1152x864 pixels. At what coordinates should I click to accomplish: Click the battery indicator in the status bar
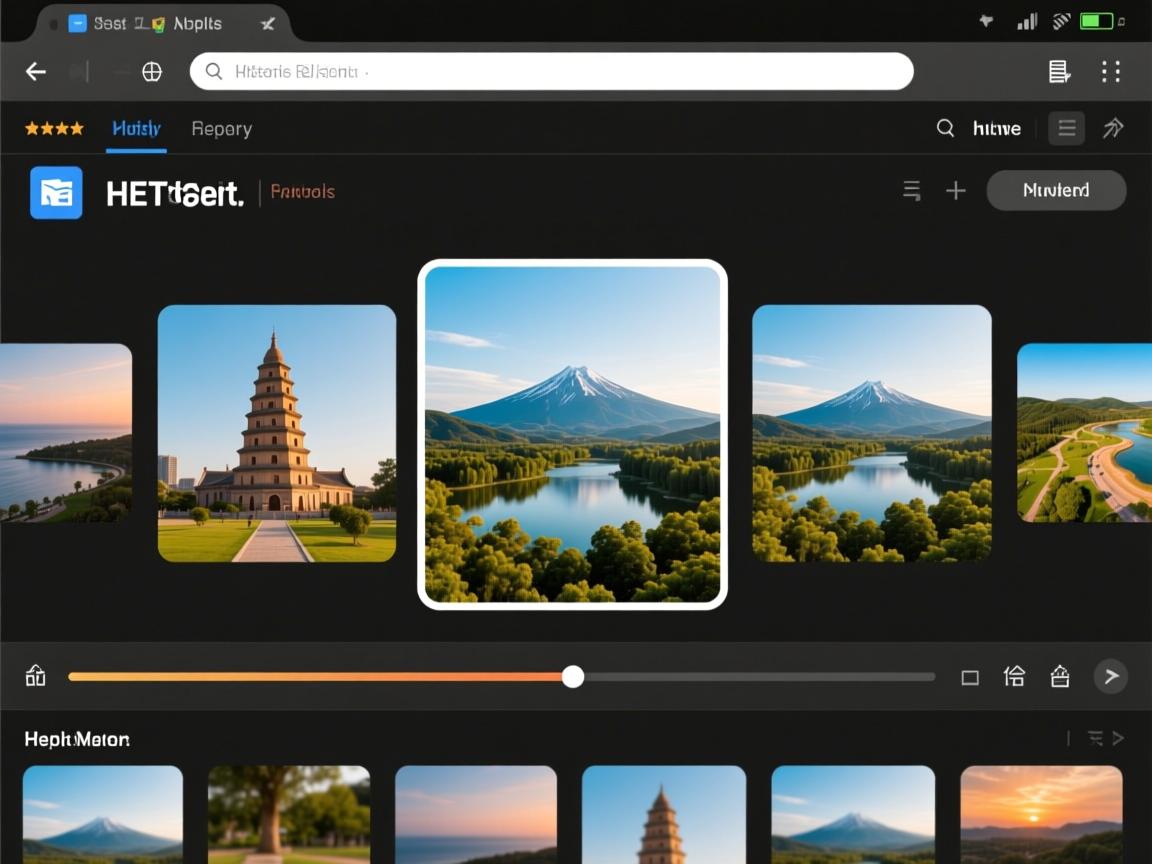1095,20
